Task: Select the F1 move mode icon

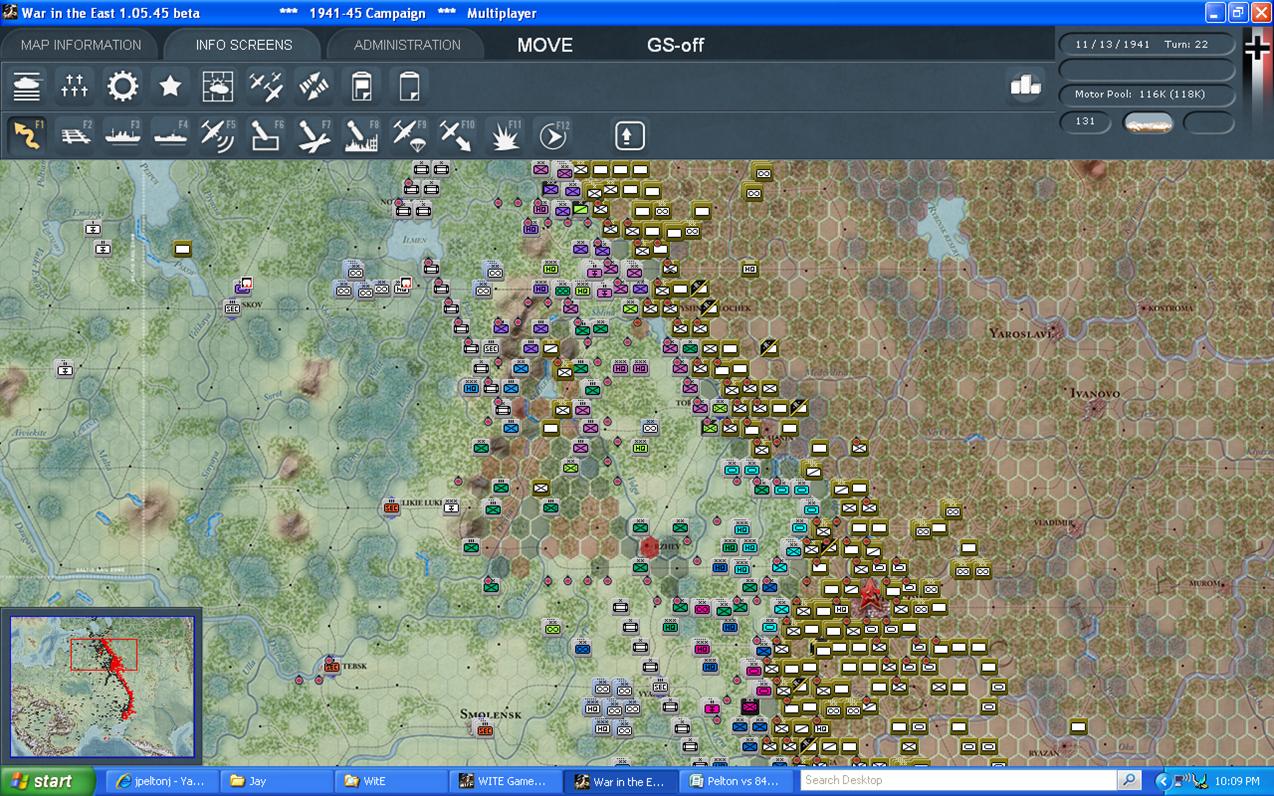Action: click(x=27, y=135)
